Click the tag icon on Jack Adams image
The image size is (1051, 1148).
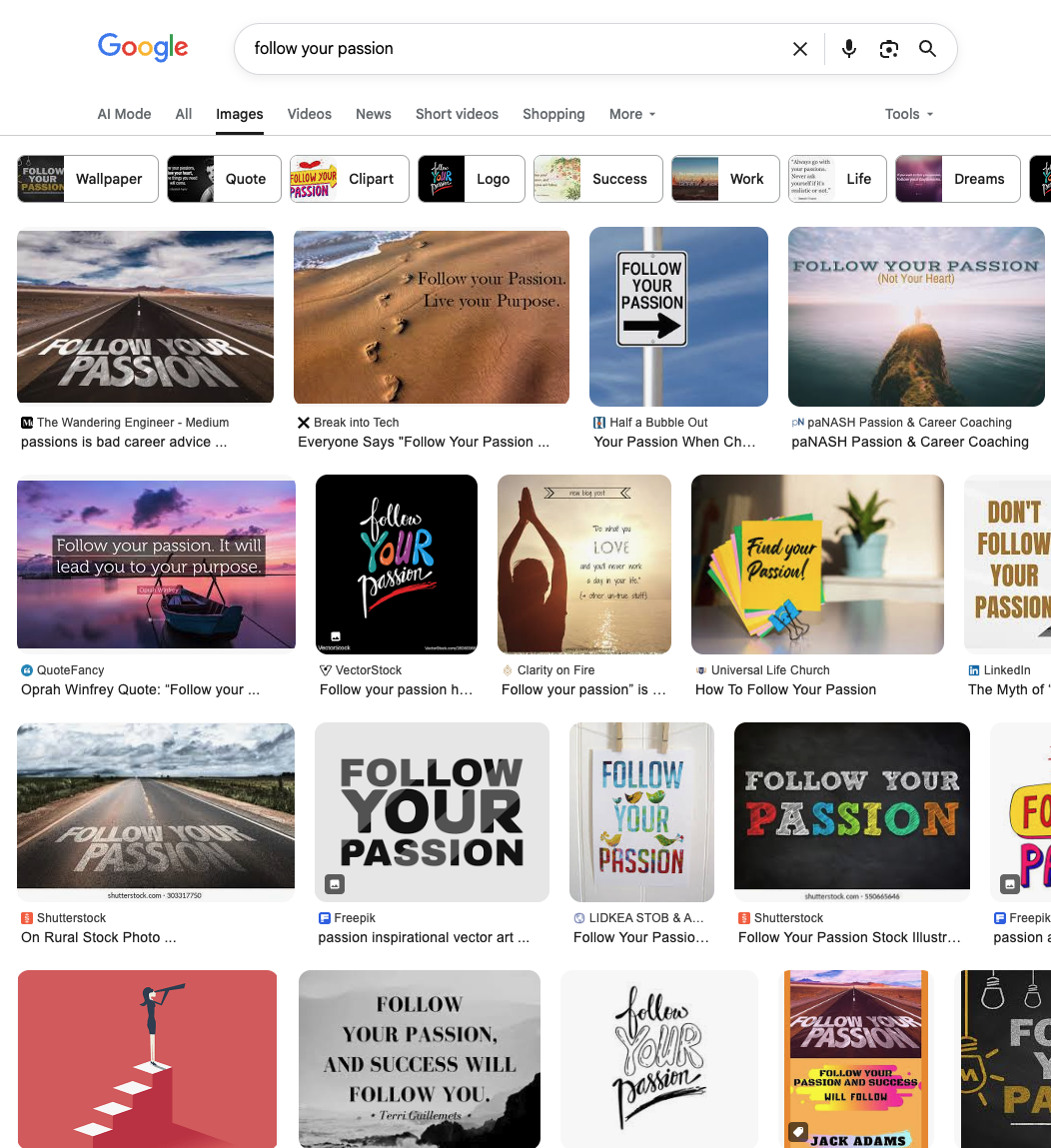point(798,1131)
